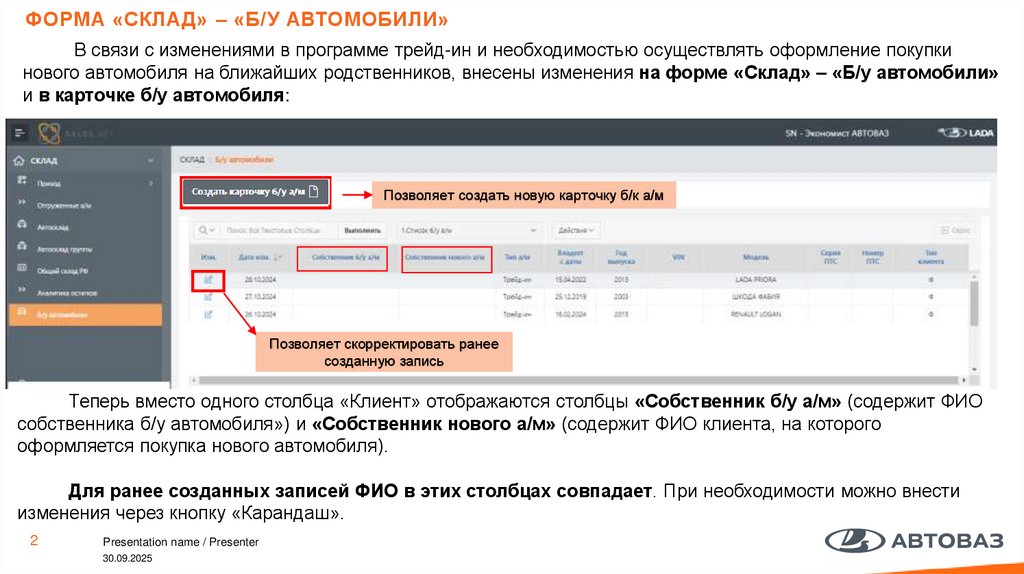Open the Автосклад группы menu item
1024x574 pixels.
click(64, 249)
